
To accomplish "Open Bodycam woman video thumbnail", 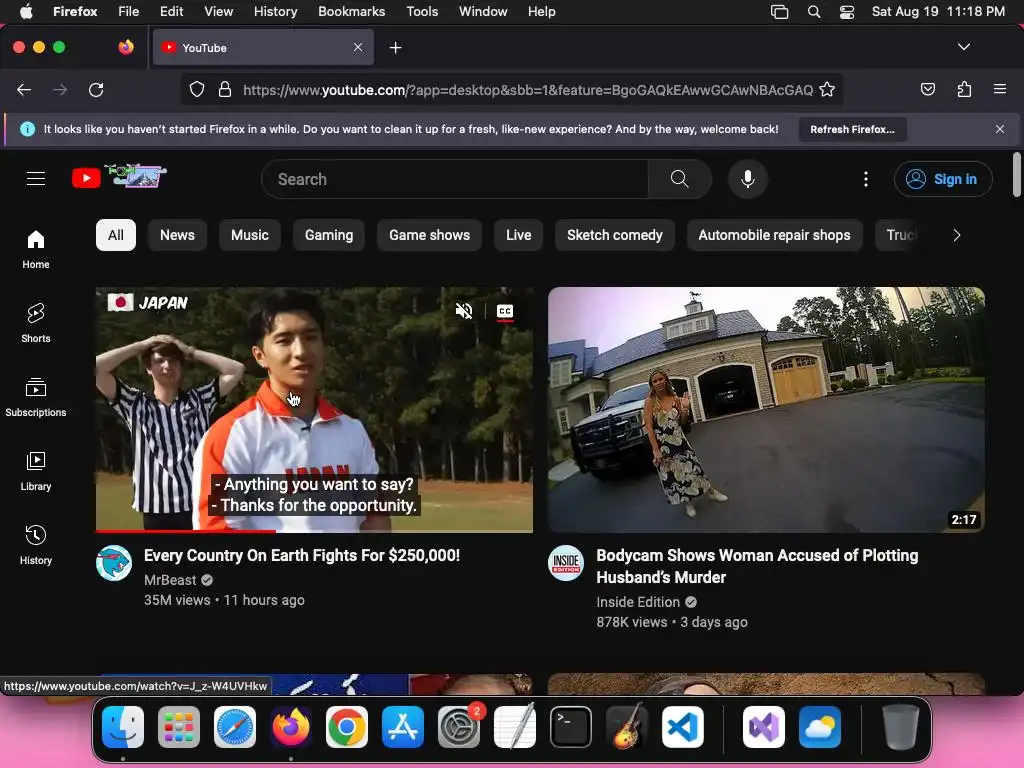I will pyautogui.click(x=766, y=409).
